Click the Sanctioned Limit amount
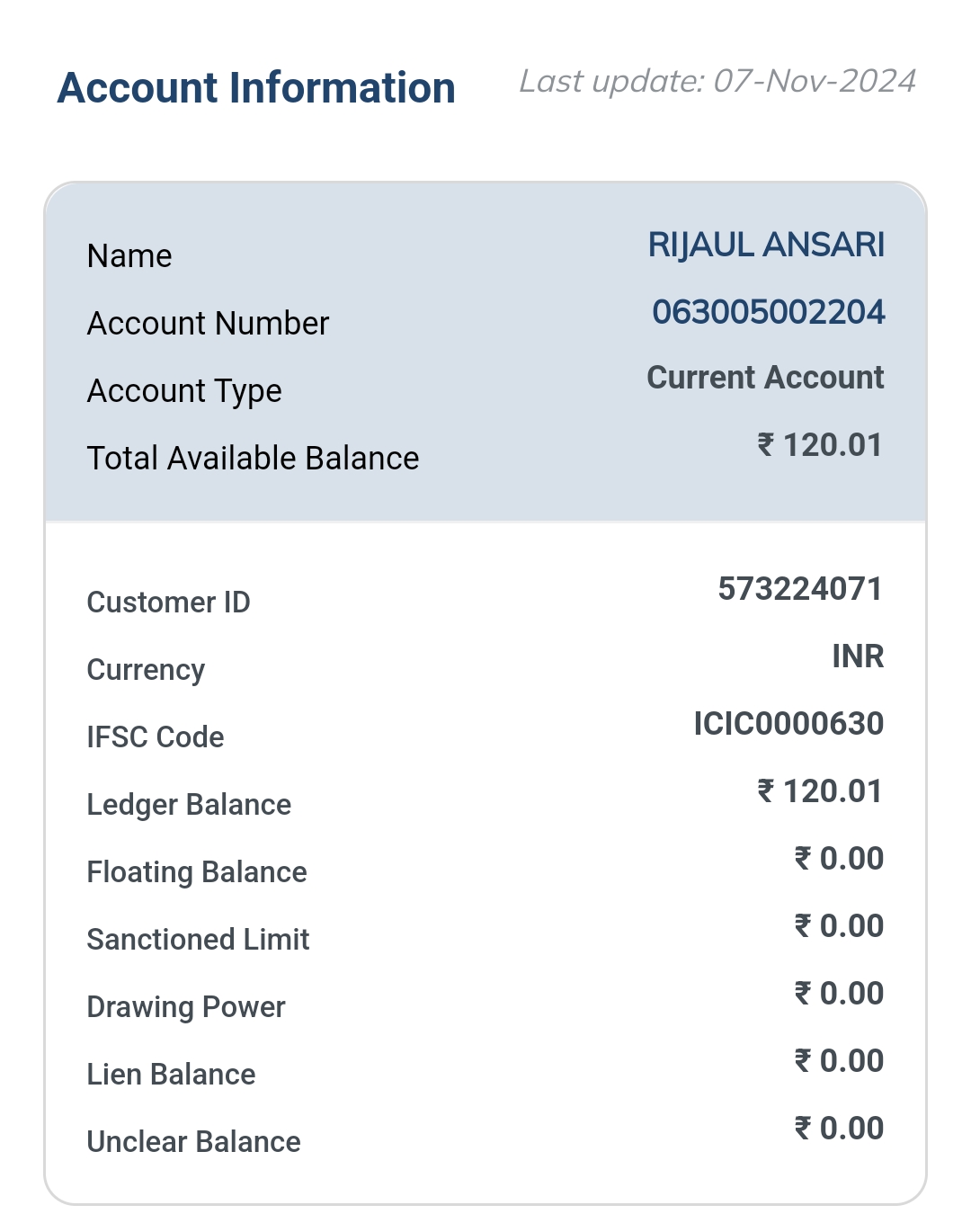 (839, 926)
